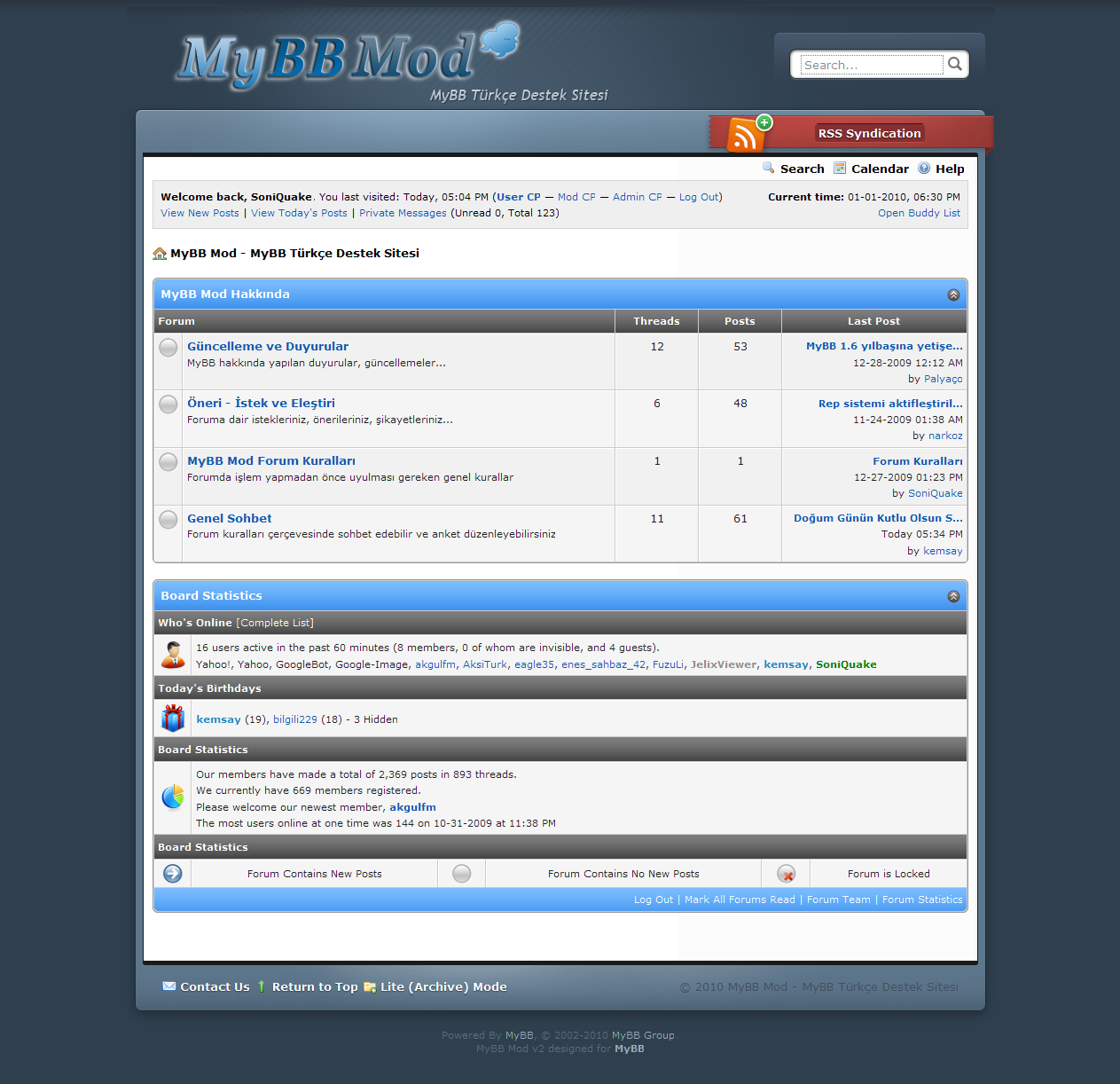Click Mark All Forums Read link
The image size is (1120, 1084).
(x=740, y=899)
